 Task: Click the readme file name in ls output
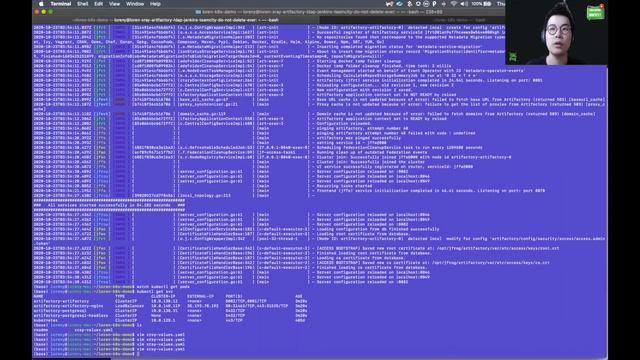[x=40, y=330]
